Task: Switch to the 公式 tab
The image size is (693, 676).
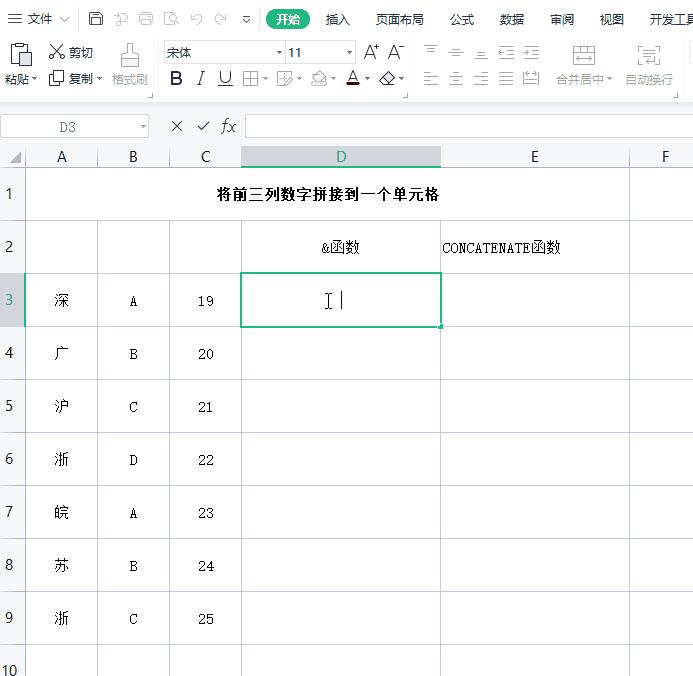Action: point(462,19)
